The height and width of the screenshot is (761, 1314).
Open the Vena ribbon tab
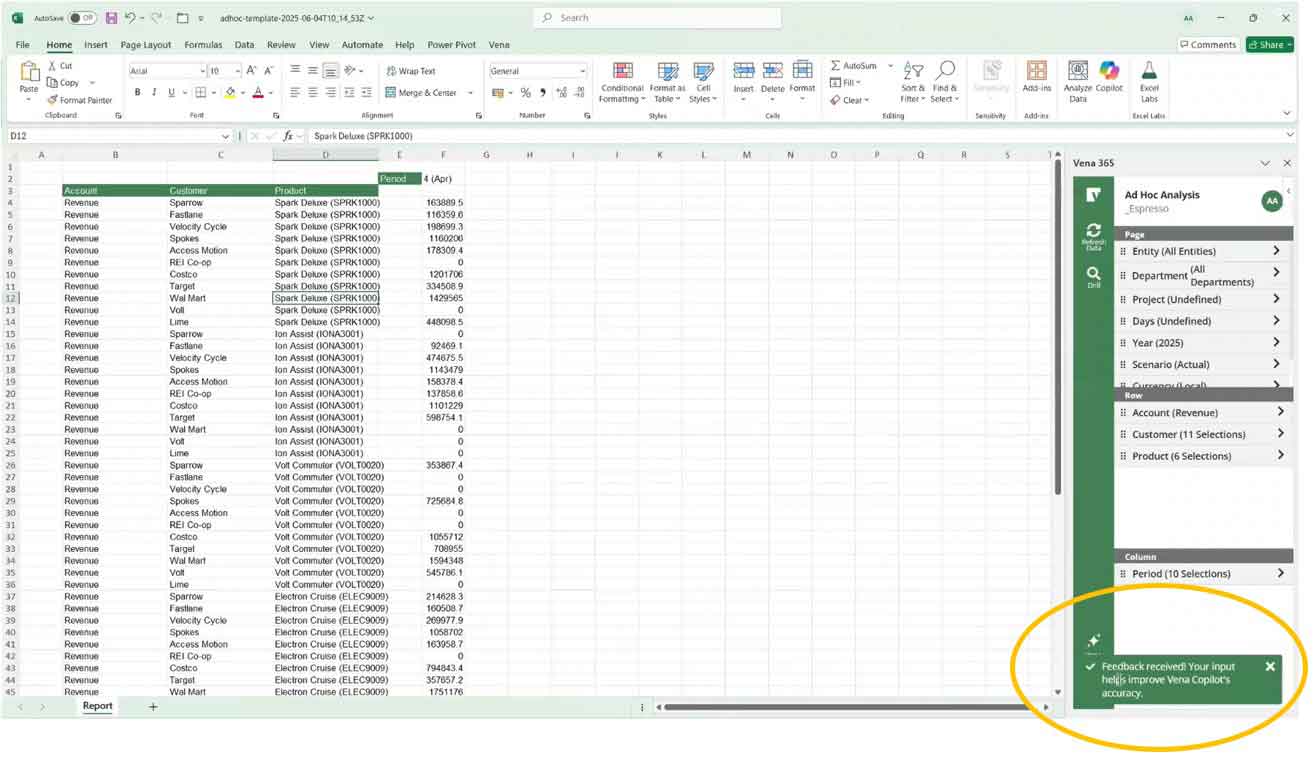[499, 45]
